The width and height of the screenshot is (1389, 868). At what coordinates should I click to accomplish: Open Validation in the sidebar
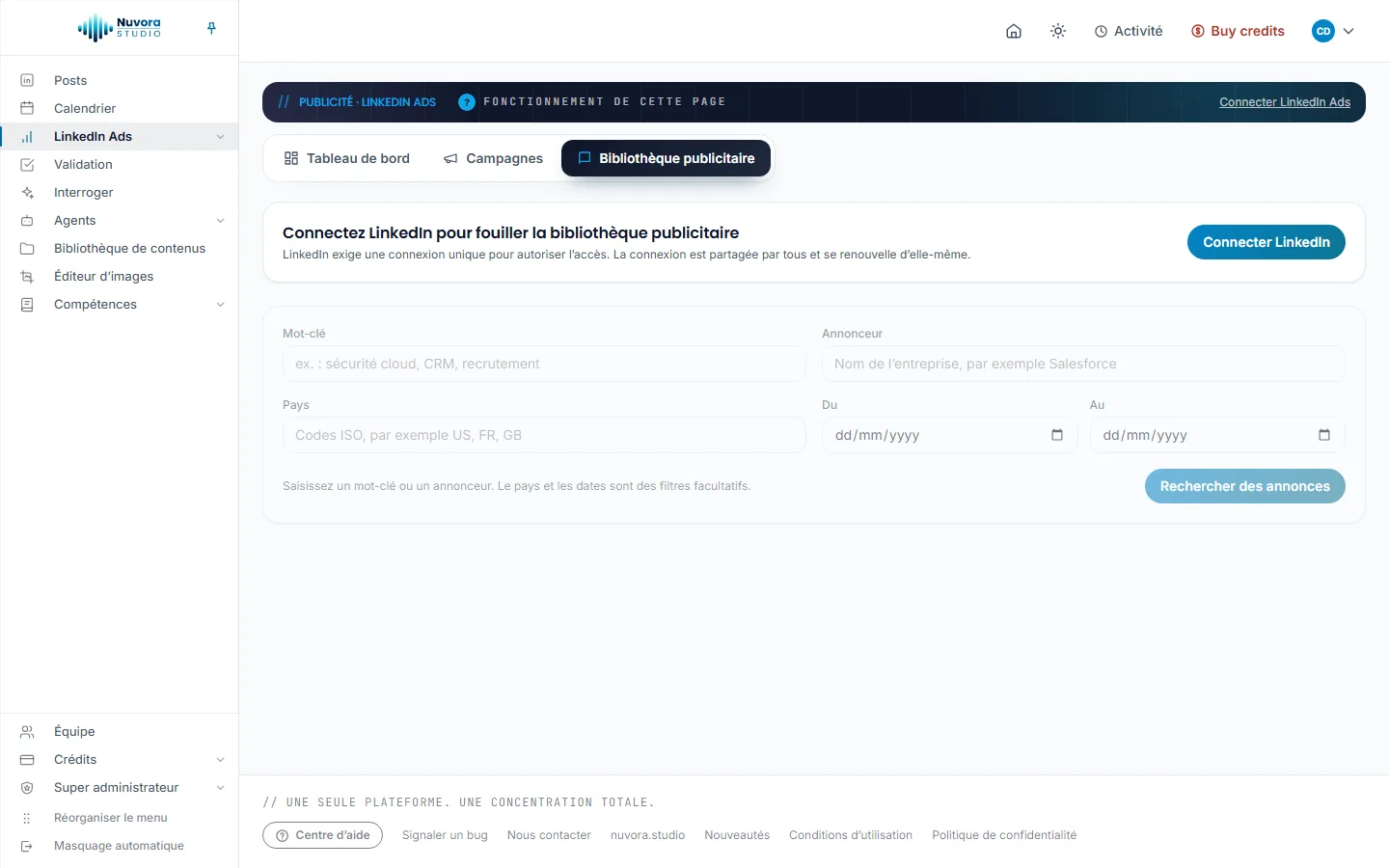[x=120, y=164]
